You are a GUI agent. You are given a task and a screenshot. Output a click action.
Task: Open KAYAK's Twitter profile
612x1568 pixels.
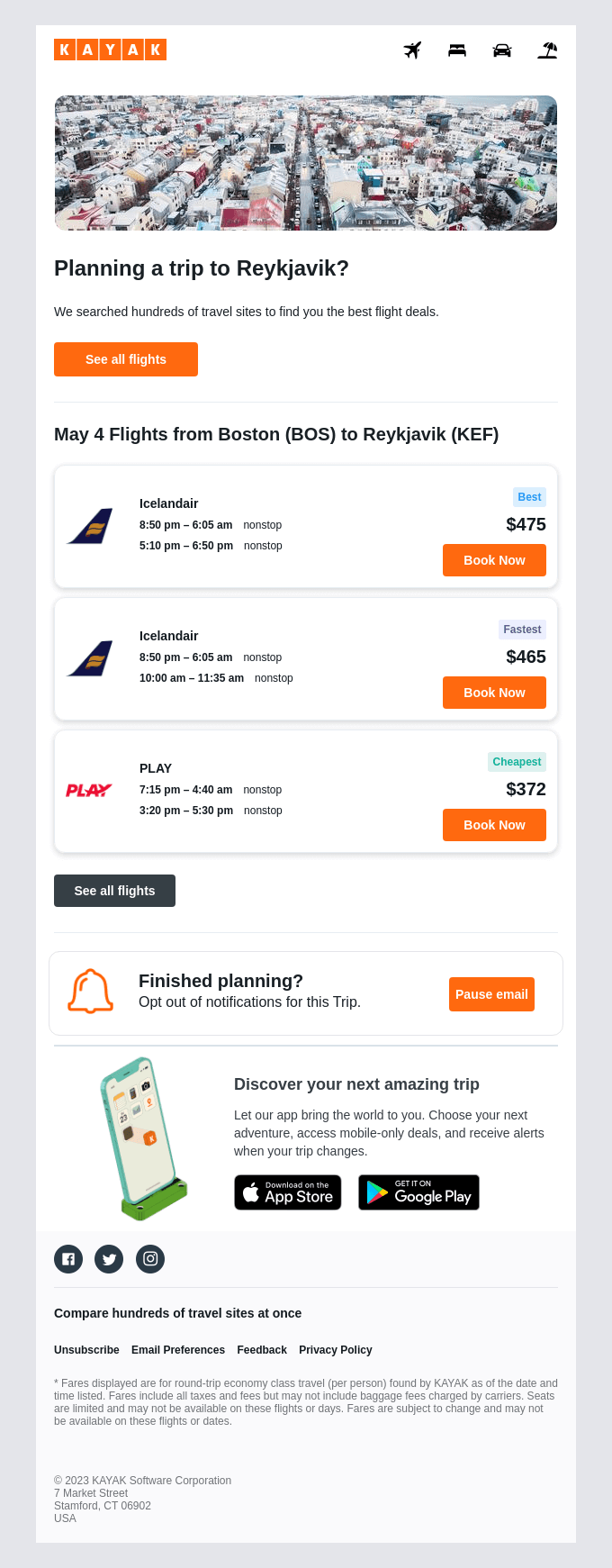click(x=109, y=1258)
